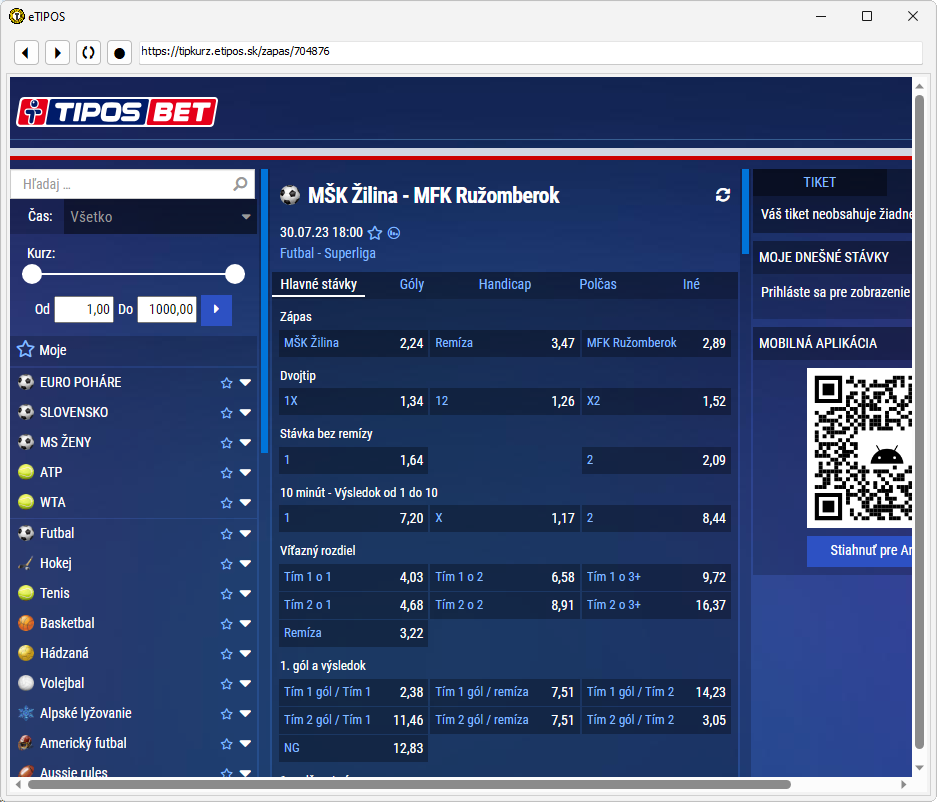Click the browser reload button
This screenshot has height=802, width=937.
click(88, 52)
